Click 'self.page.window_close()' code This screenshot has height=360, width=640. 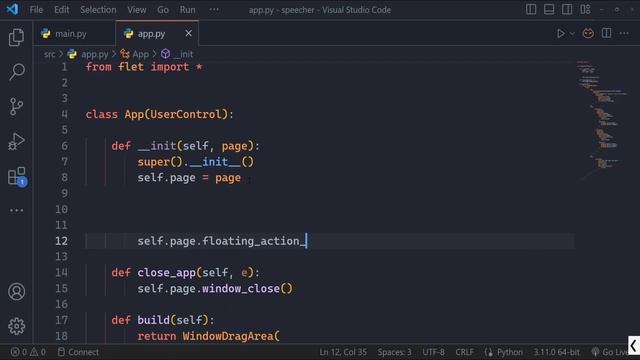click(215, 289)
